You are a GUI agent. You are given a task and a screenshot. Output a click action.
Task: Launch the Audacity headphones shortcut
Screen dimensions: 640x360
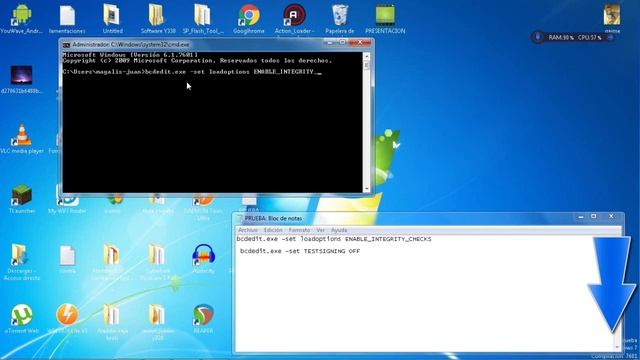coord(203,255)
